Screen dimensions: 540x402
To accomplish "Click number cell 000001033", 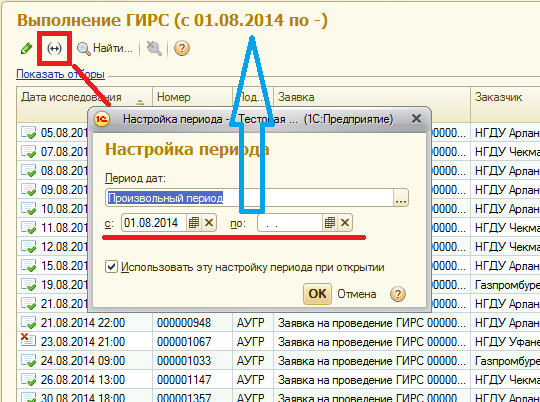I will tap(192, 361).
